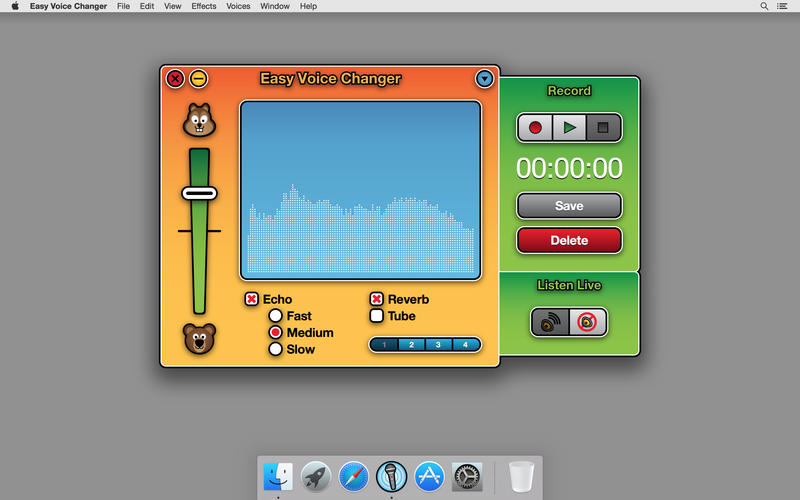
Task: Open the Voices menu
Action: click(x=238, y=6)
